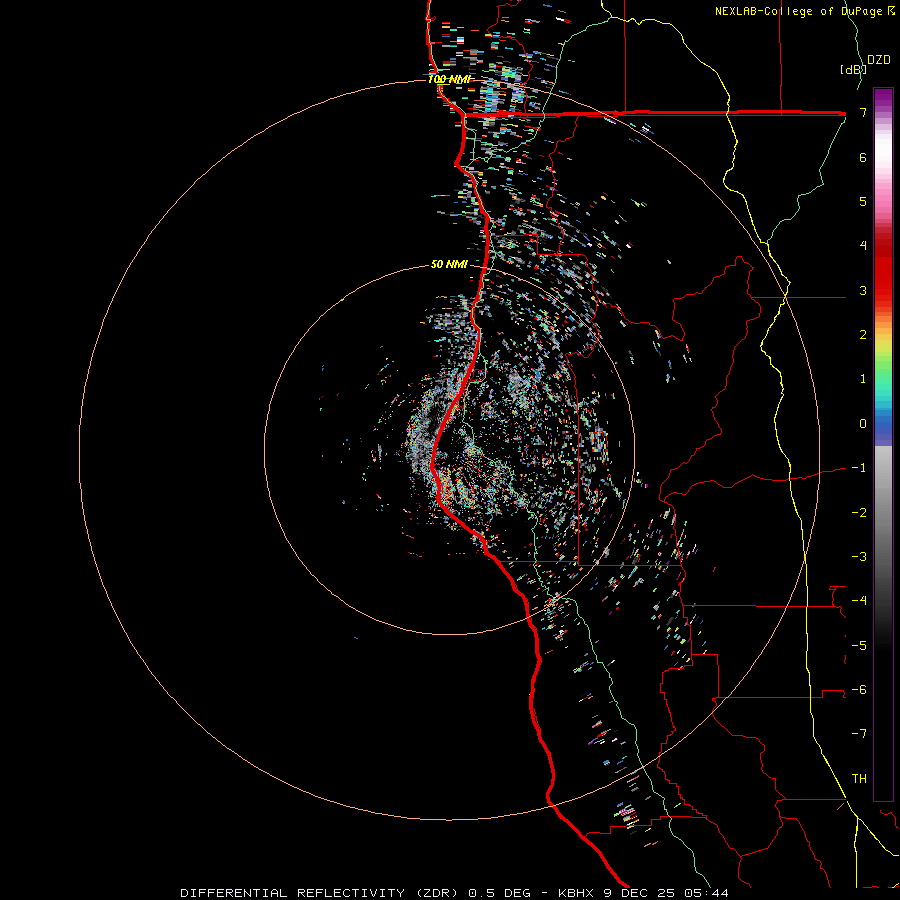Click the KBHX radar site identifier

(576, 893)
